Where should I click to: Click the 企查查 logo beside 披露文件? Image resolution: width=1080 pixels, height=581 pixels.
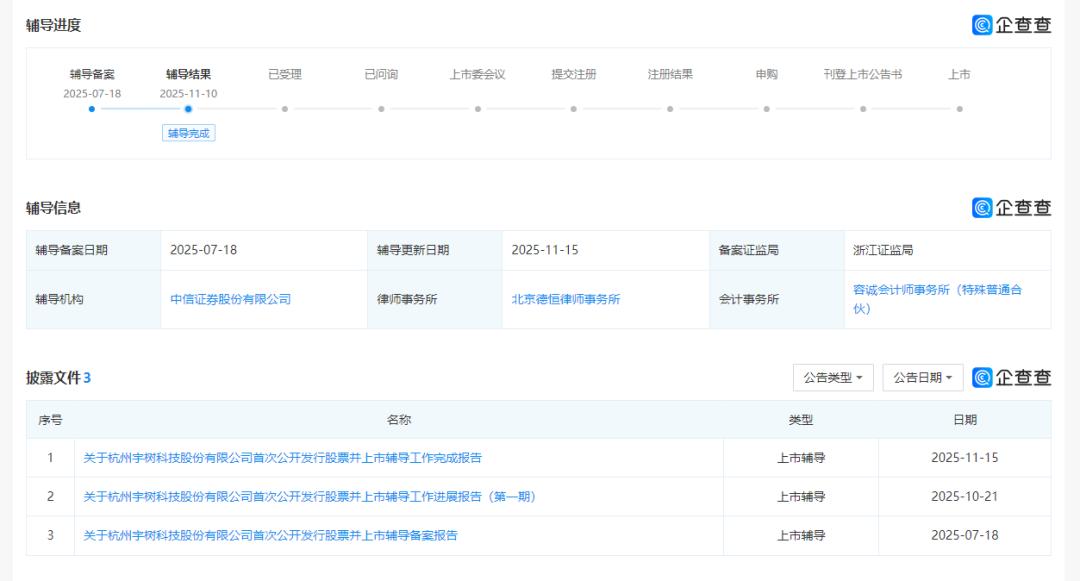1011,377
